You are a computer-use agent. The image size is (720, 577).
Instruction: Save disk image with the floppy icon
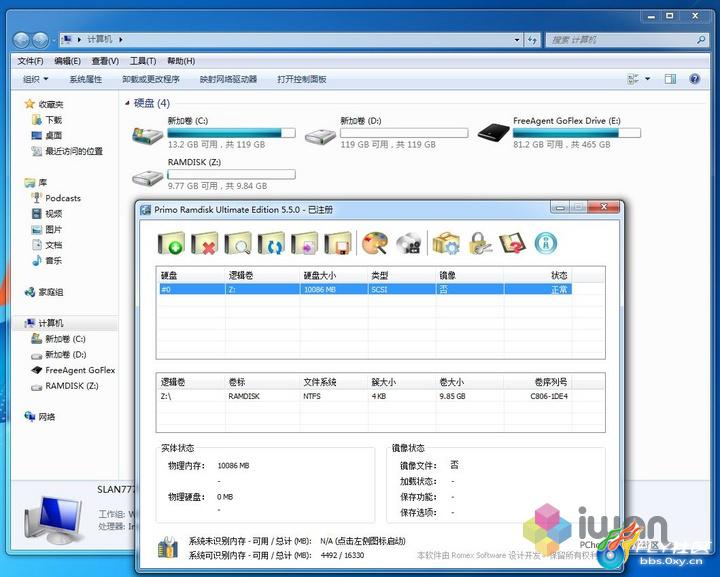pyautogui.click(x=338, y=243)
